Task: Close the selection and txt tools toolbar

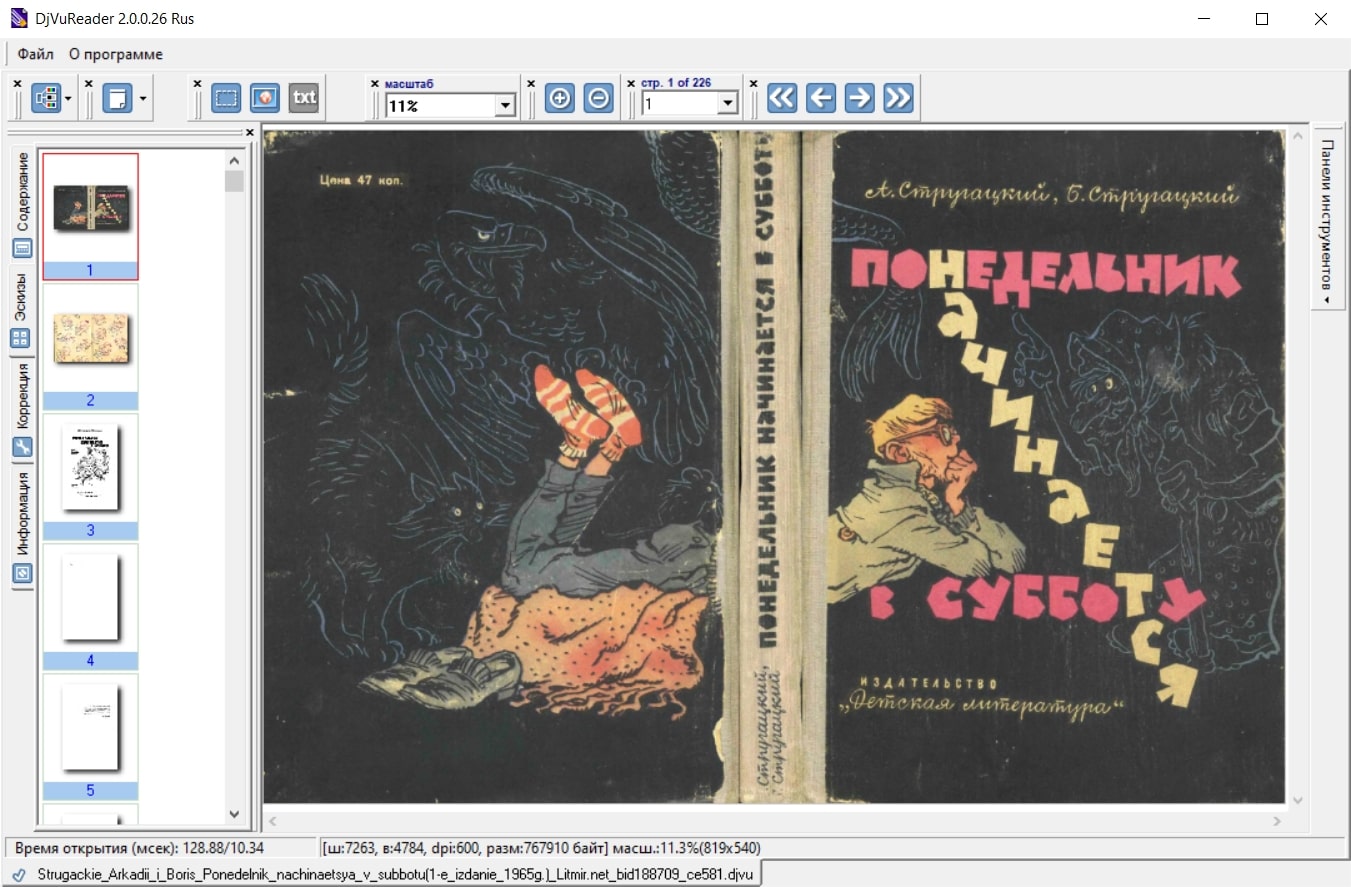Action: point(197,84)
